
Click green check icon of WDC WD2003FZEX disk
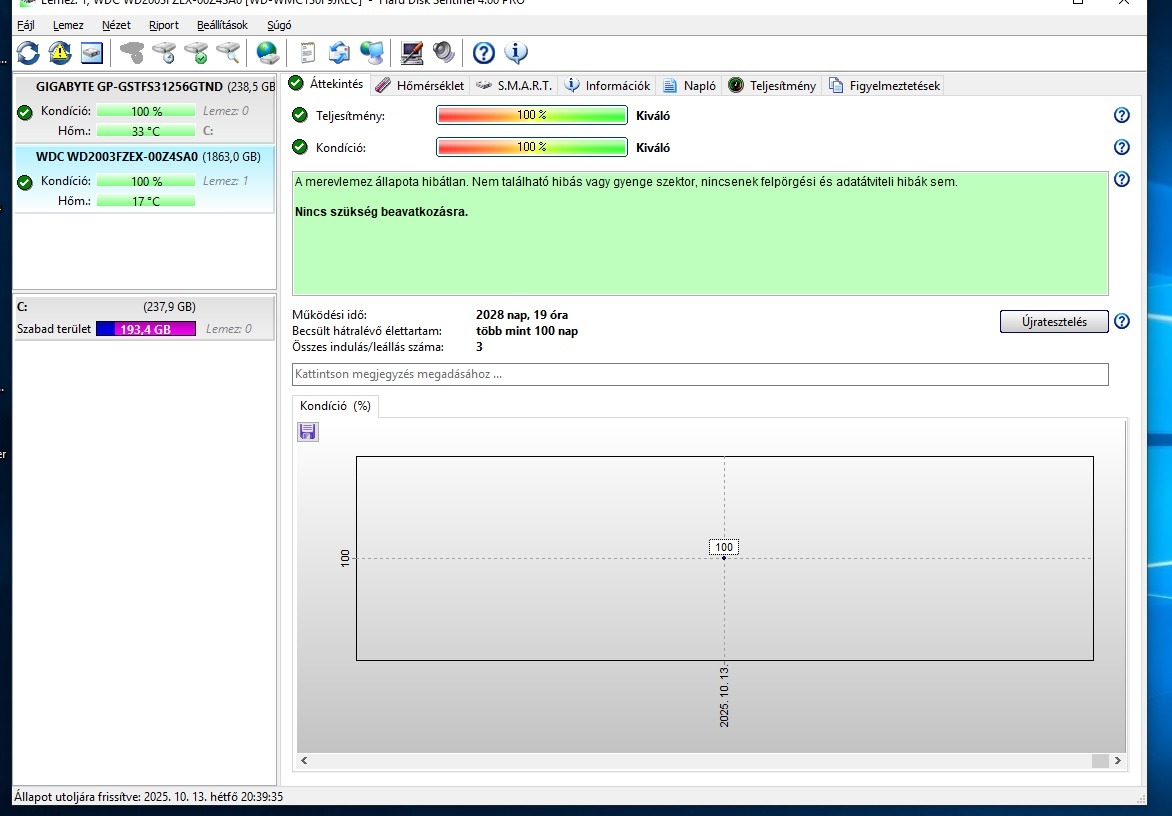point(25,182)
